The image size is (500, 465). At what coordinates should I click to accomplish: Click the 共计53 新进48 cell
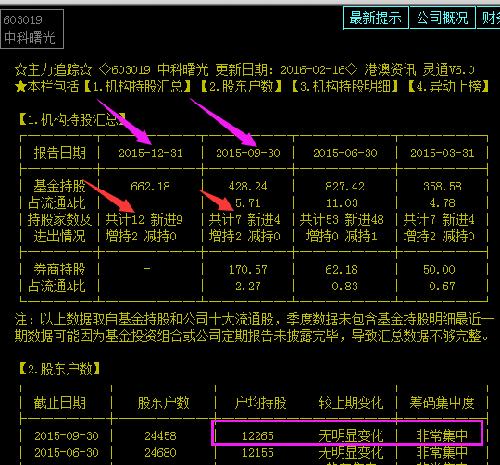[x=341, y=220]
